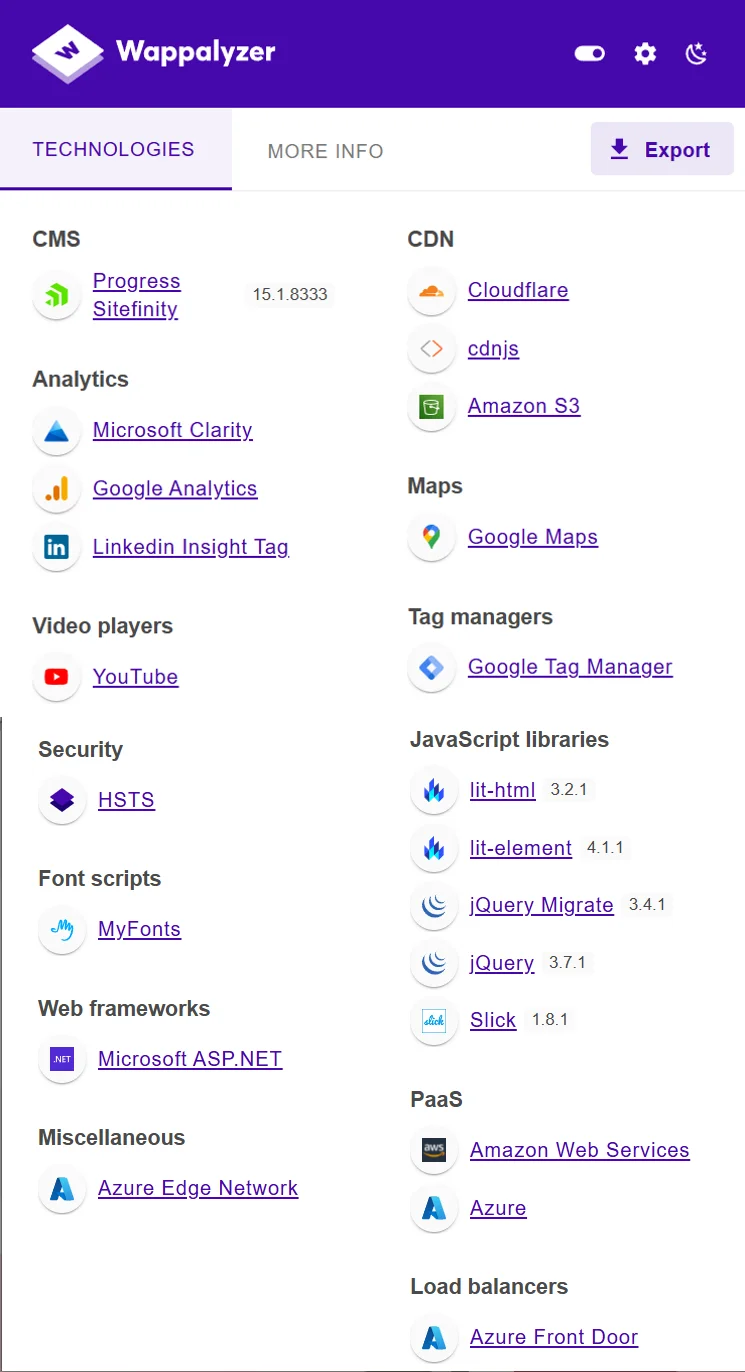Open the HSTS link
745x1372 pixels.
[127, 800]
